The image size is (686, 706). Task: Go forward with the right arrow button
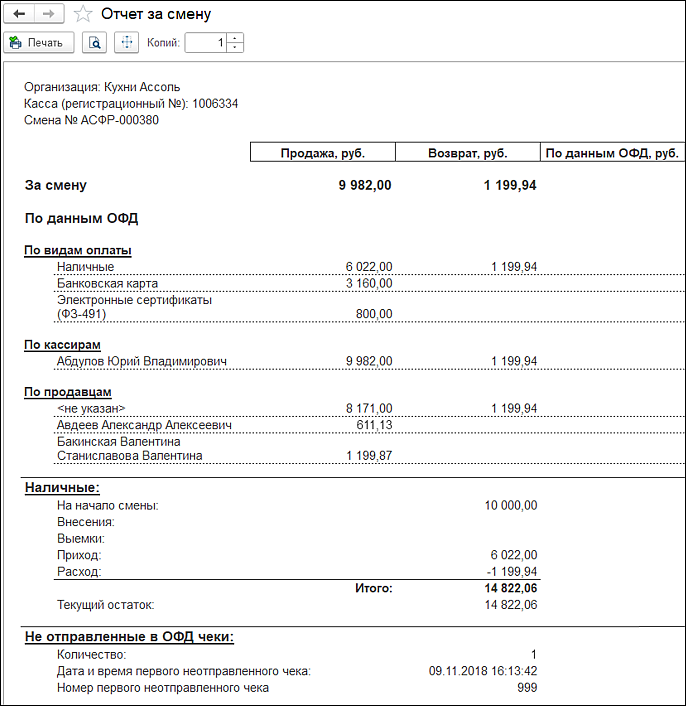[49, 14]
